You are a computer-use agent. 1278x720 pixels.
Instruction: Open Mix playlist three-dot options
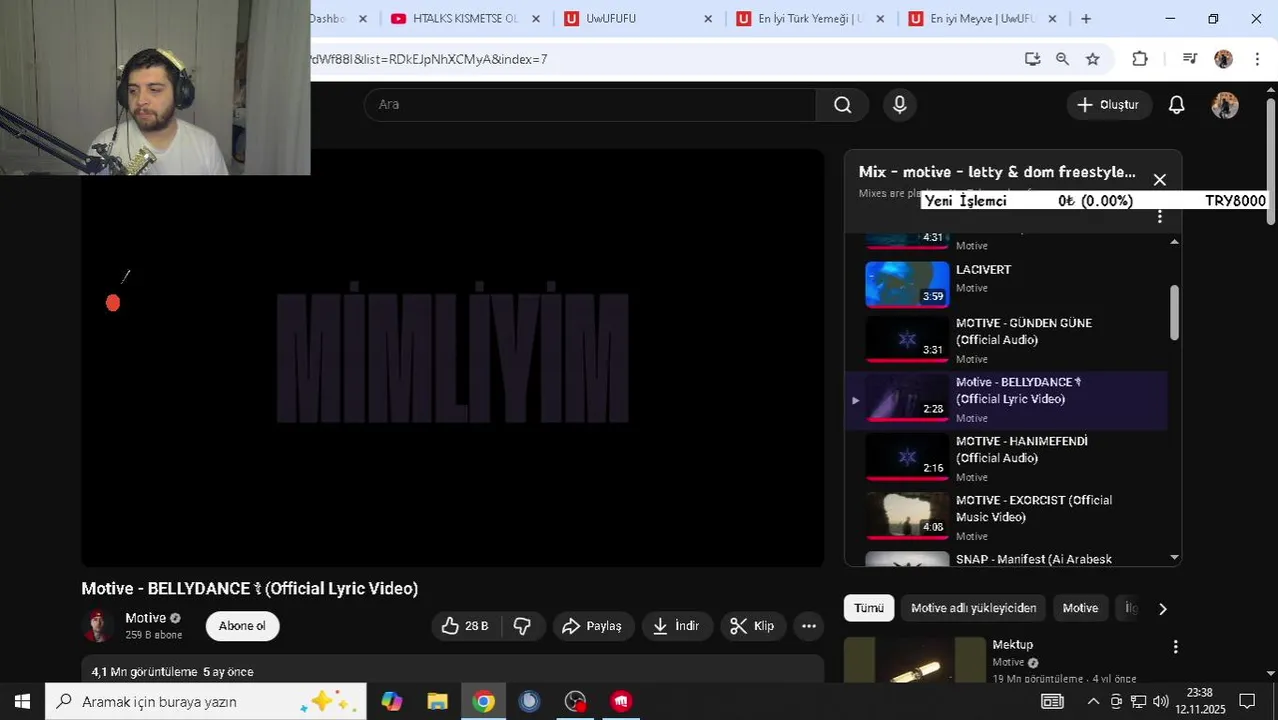(x=1160, y=217)
